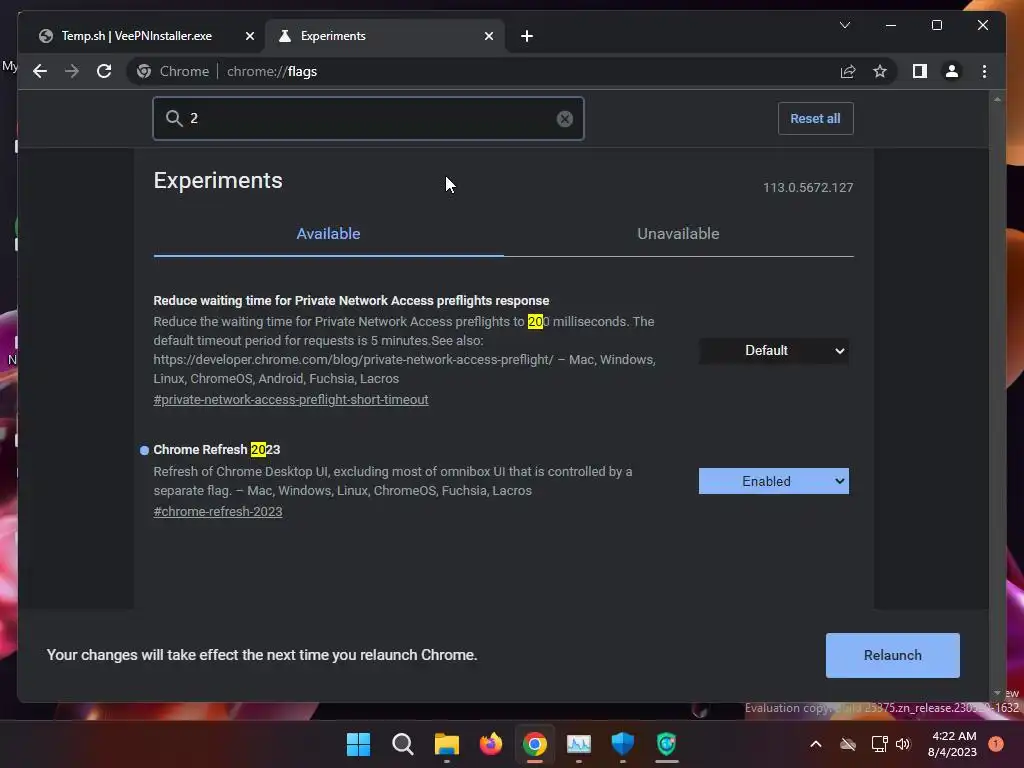Open the side panel icon
The image size is (1024, 768).
[x=920, y=71]
